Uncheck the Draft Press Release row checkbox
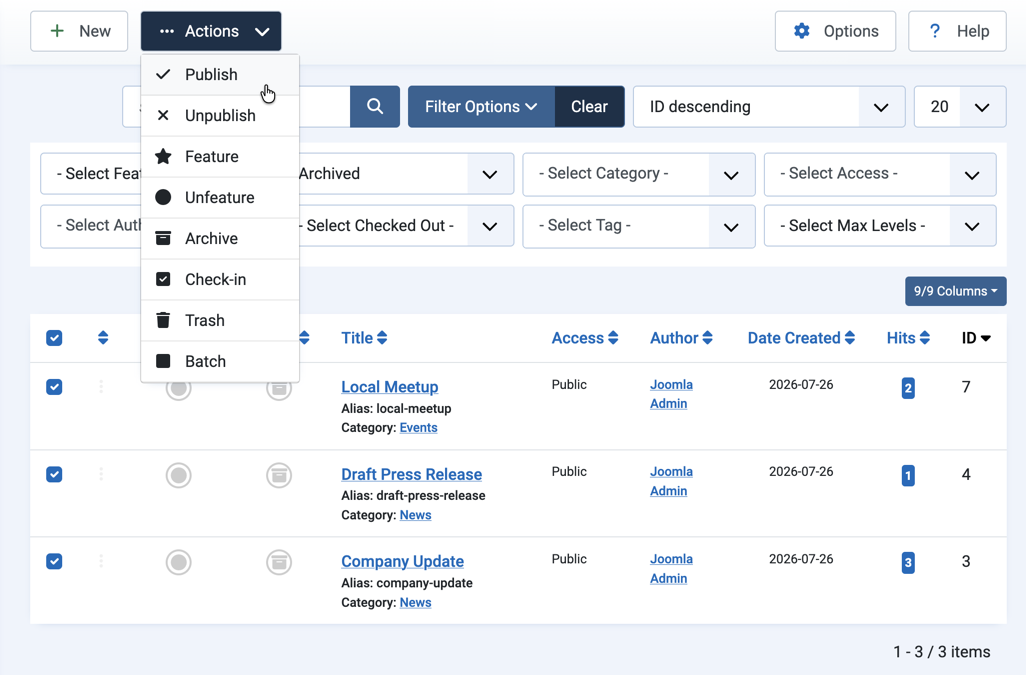The width and height of the screenshot is (1026, 675). [x=54, y=474]
